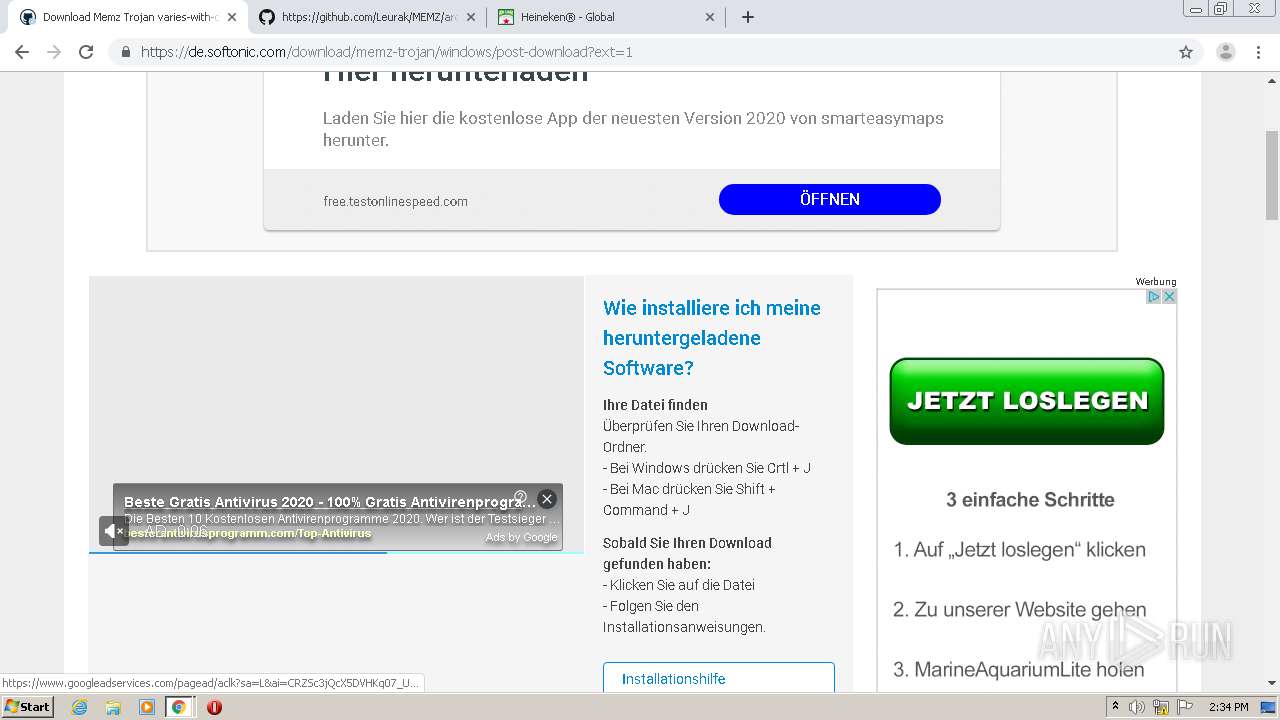This screenshot has width=1280, height=720.
Task: Click the page vertical scrollbar thumb
Action: [1272, 175]
